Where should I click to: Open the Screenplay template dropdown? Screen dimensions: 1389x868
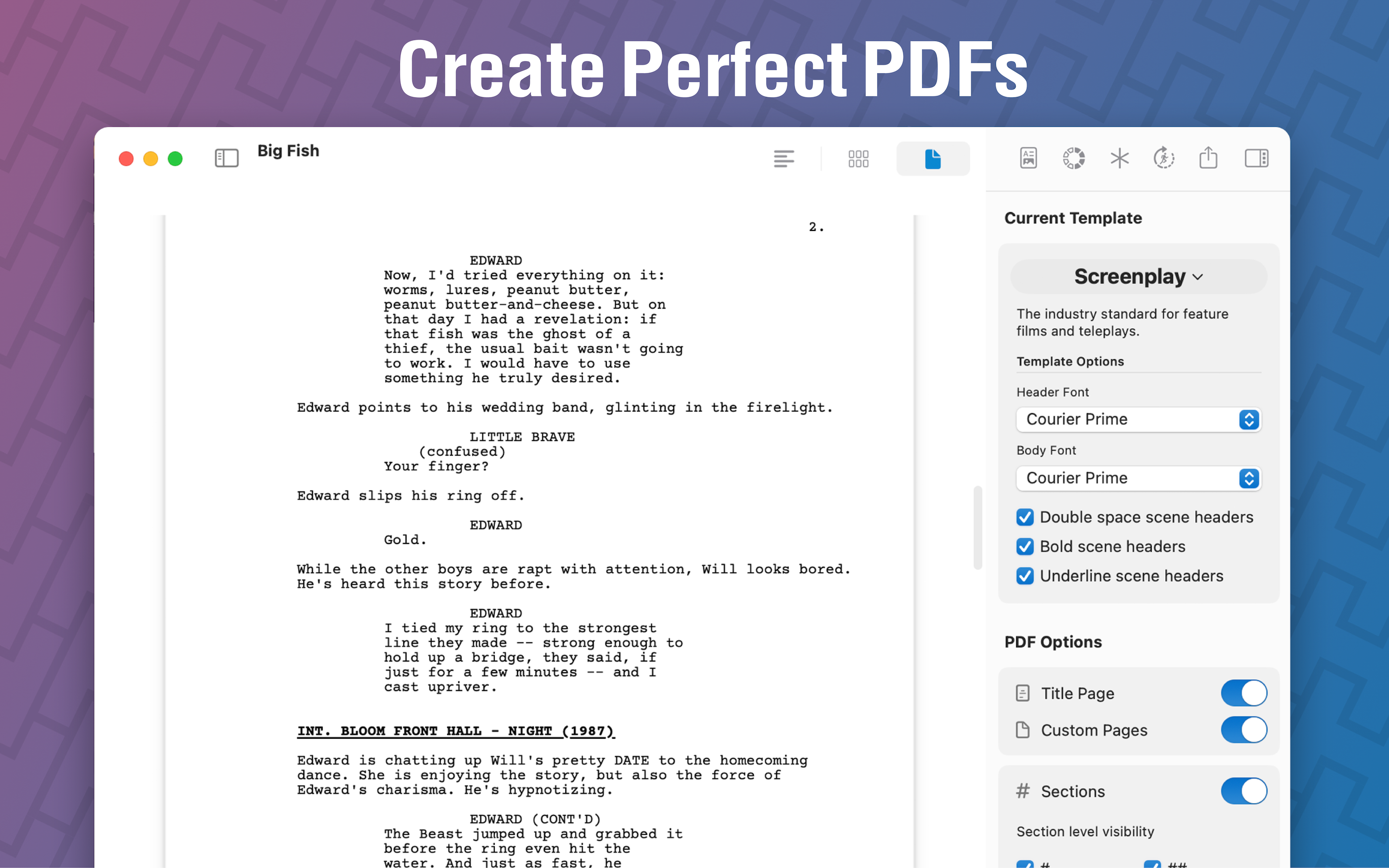[1139, 277]
